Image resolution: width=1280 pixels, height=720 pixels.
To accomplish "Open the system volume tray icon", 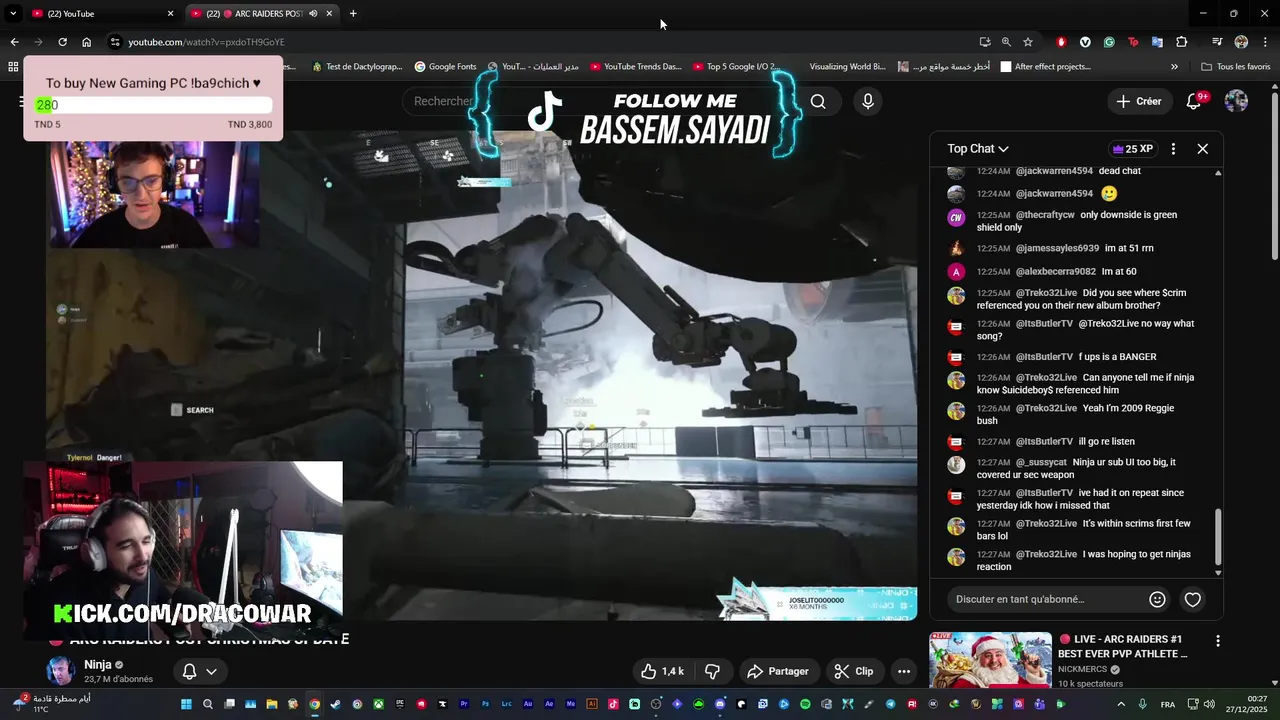I will point(1209,704).
